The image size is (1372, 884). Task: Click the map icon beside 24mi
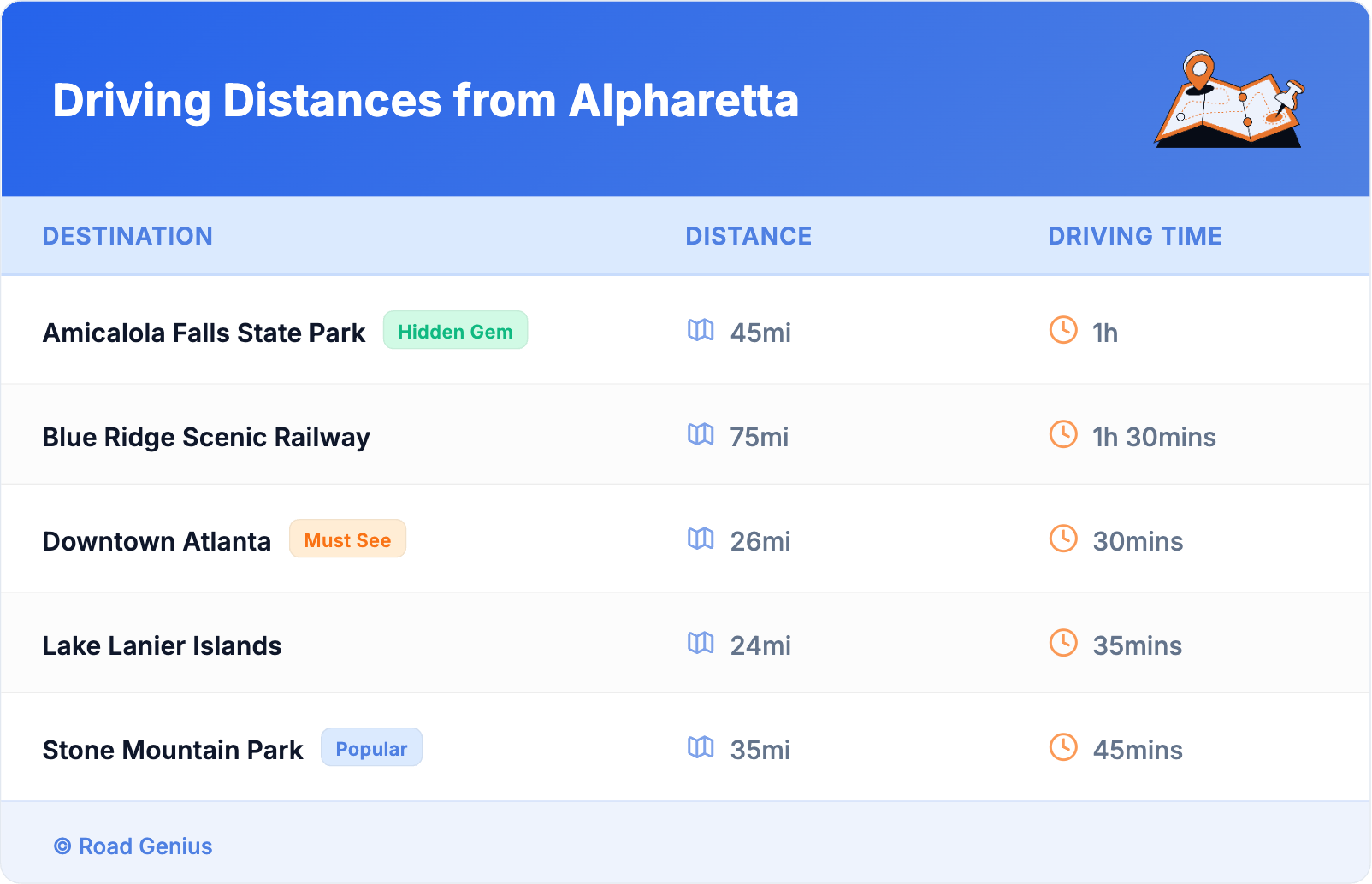[701, 643]
